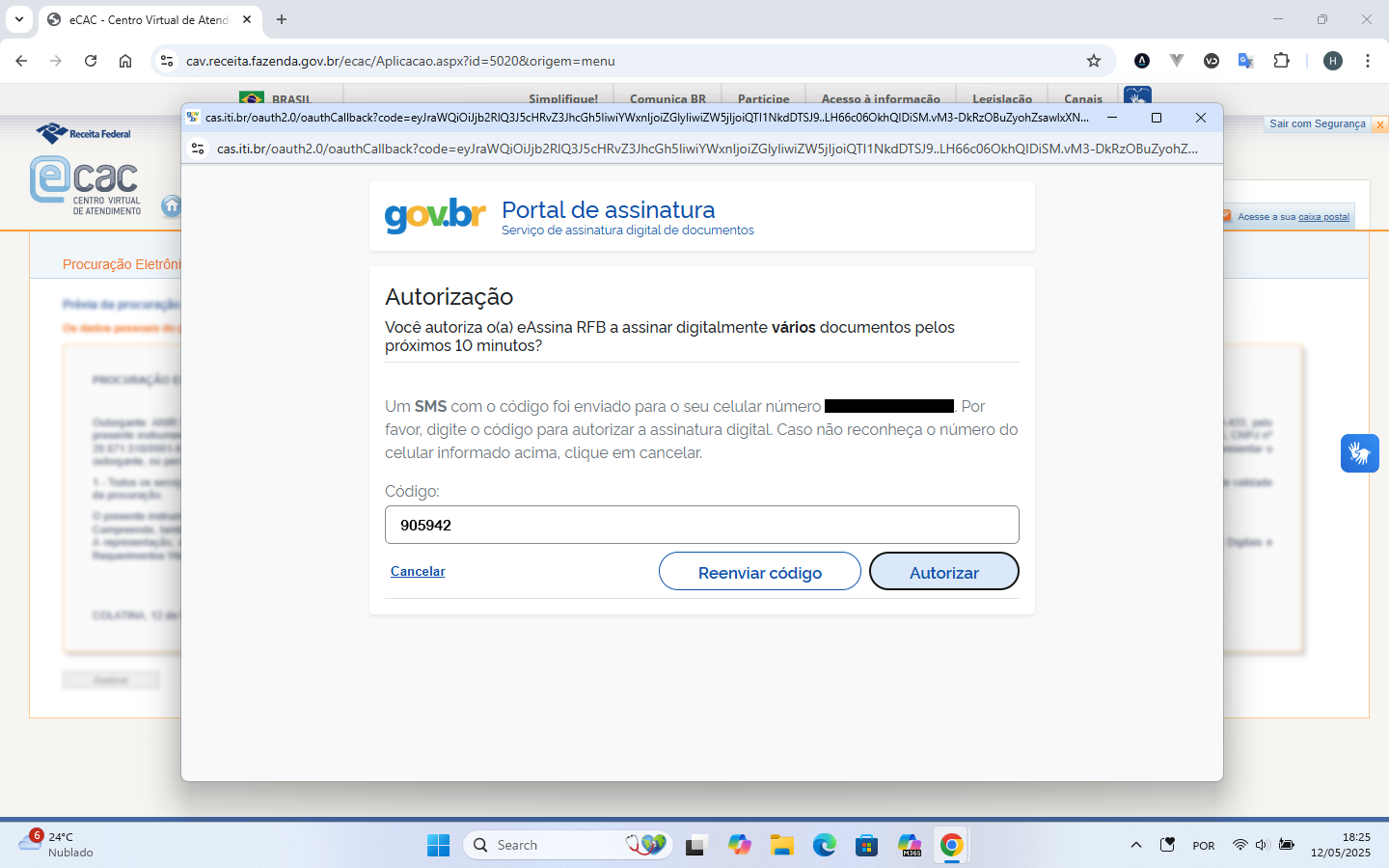Show hidden system tray icons
Viewport: 1389px width, 868px height.
point(1136,845)
